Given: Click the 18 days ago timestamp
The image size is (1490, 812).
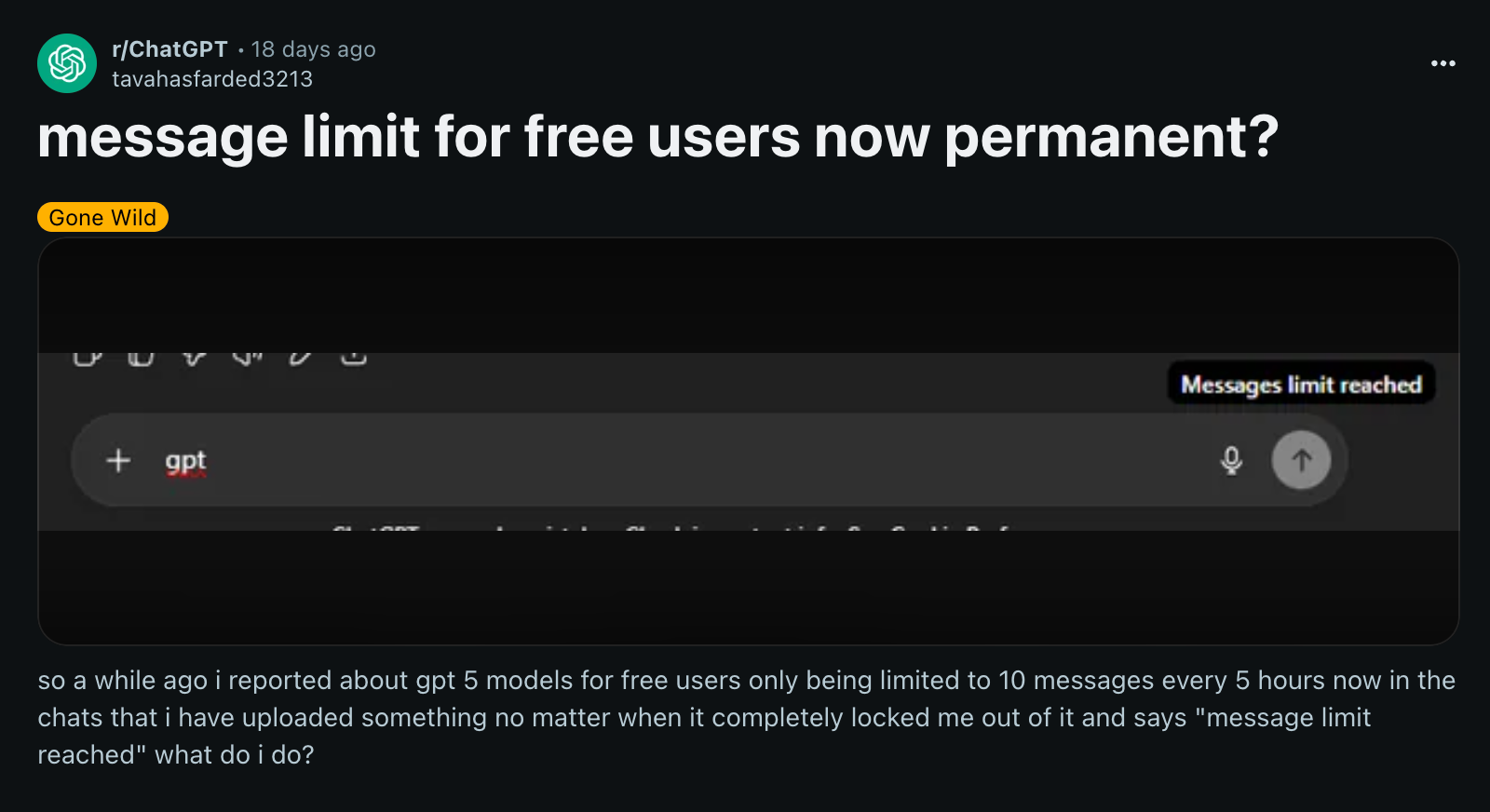Looking at the screenshot, I should pyautogui.click(x=312, y=48).
